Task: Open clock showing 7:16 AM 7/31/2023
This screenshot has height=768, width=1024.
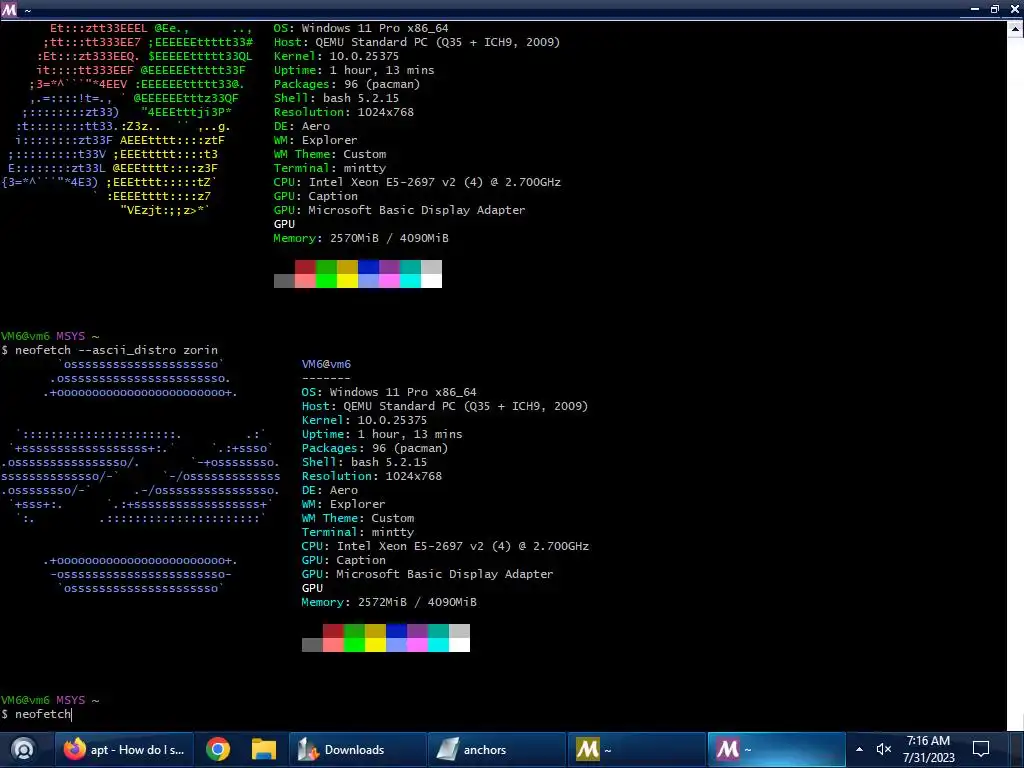Action: pos(929,750)
